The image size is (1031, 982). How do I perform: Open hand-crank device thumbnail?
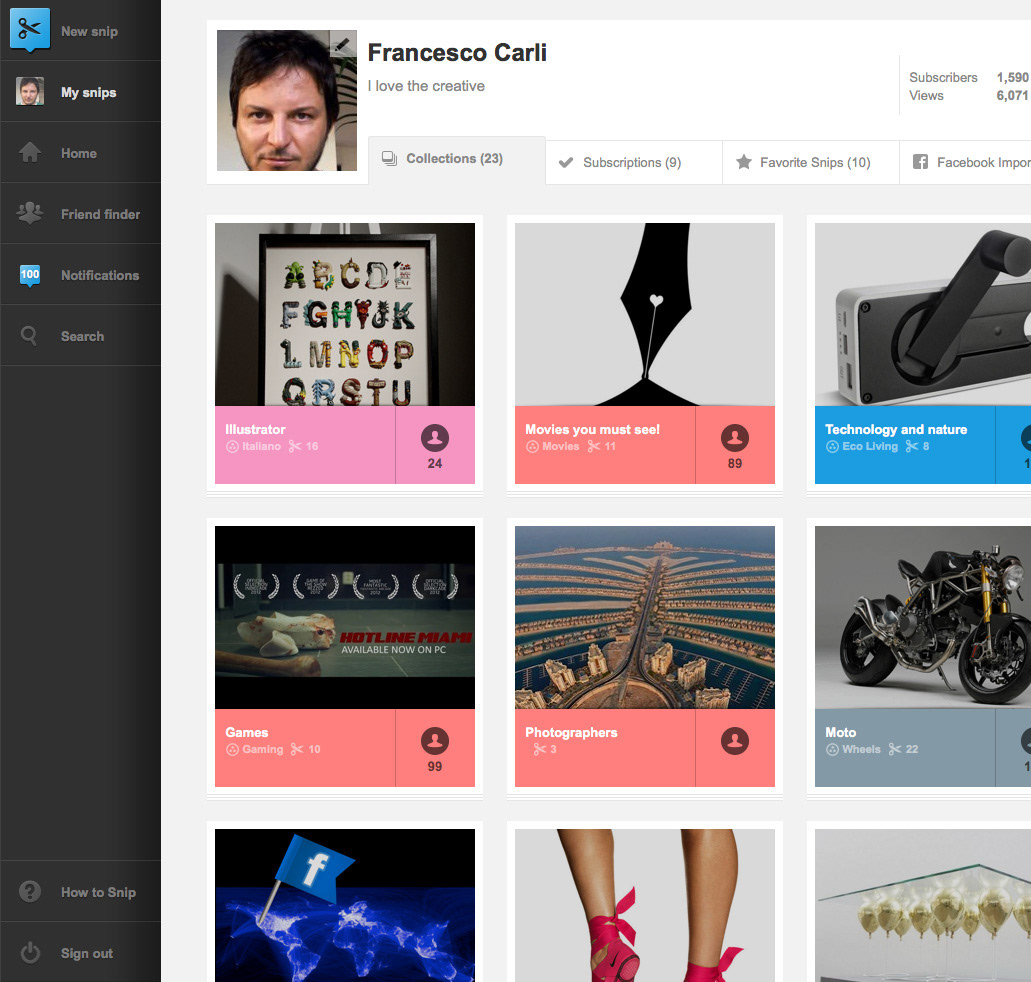click(923, 314)
